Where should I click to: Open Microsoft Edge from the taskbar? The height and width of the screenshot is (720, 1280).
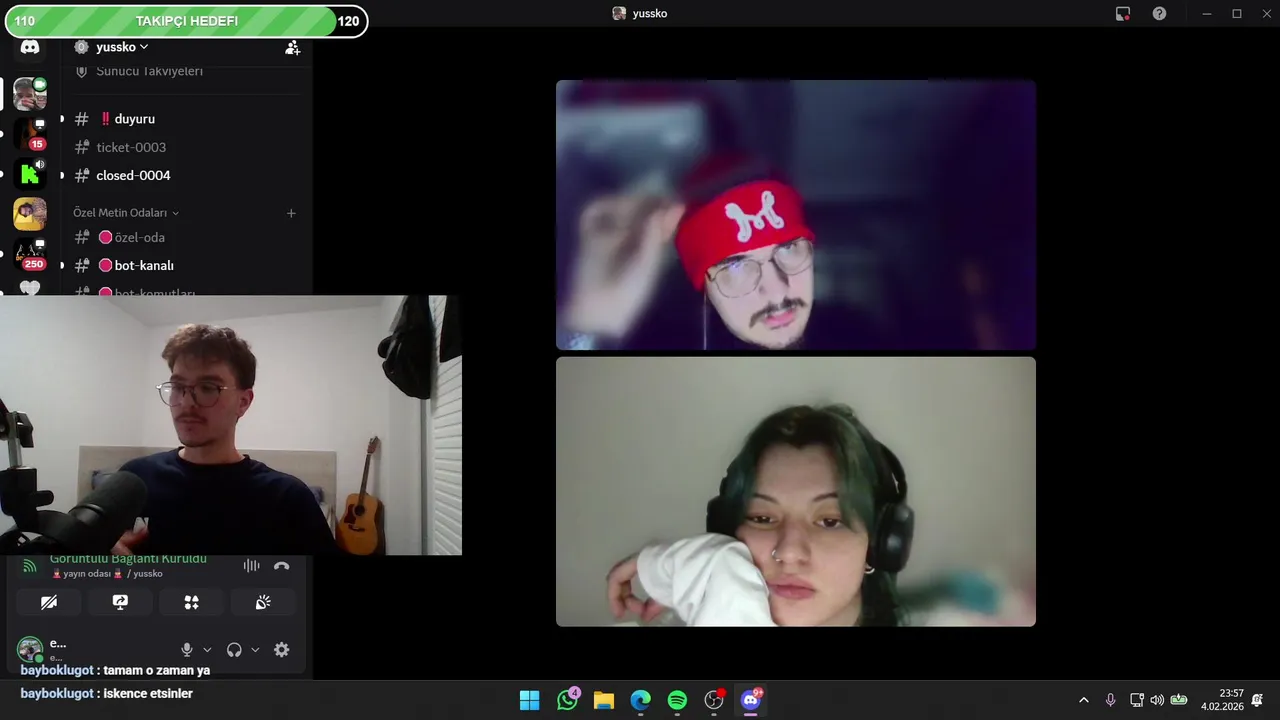pos(641,700)
